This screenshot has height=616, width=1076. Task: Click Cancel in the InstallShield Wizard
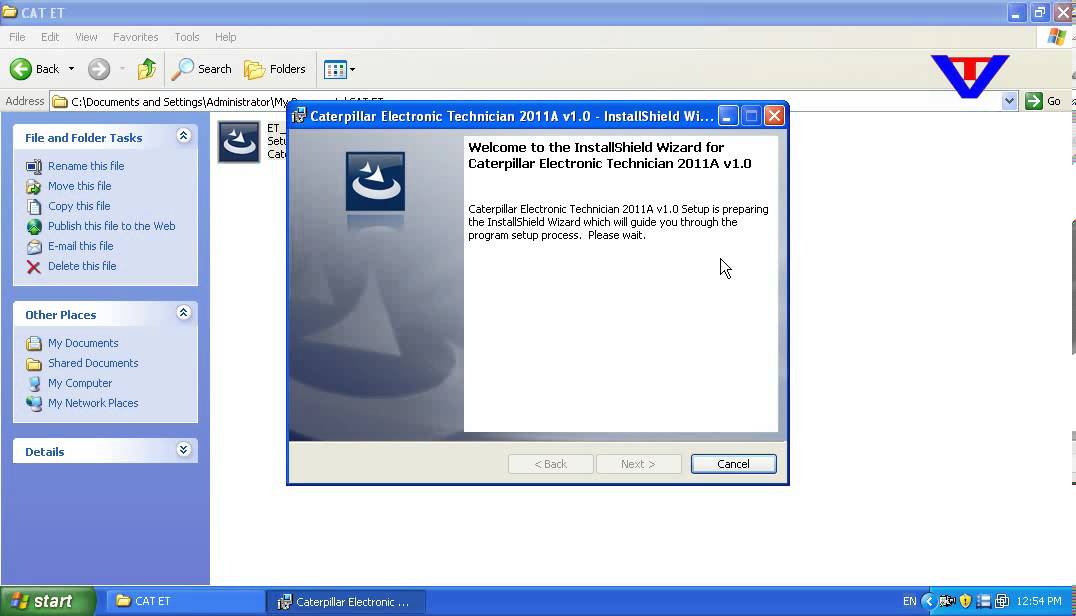click(x=734, y=464)
